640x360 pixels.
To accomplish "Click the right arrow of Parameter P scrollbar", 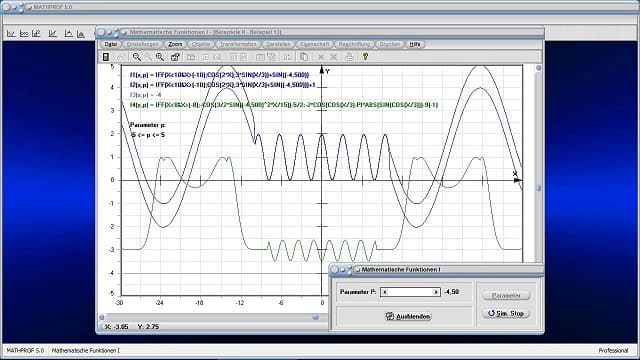I will coord(436,292).
